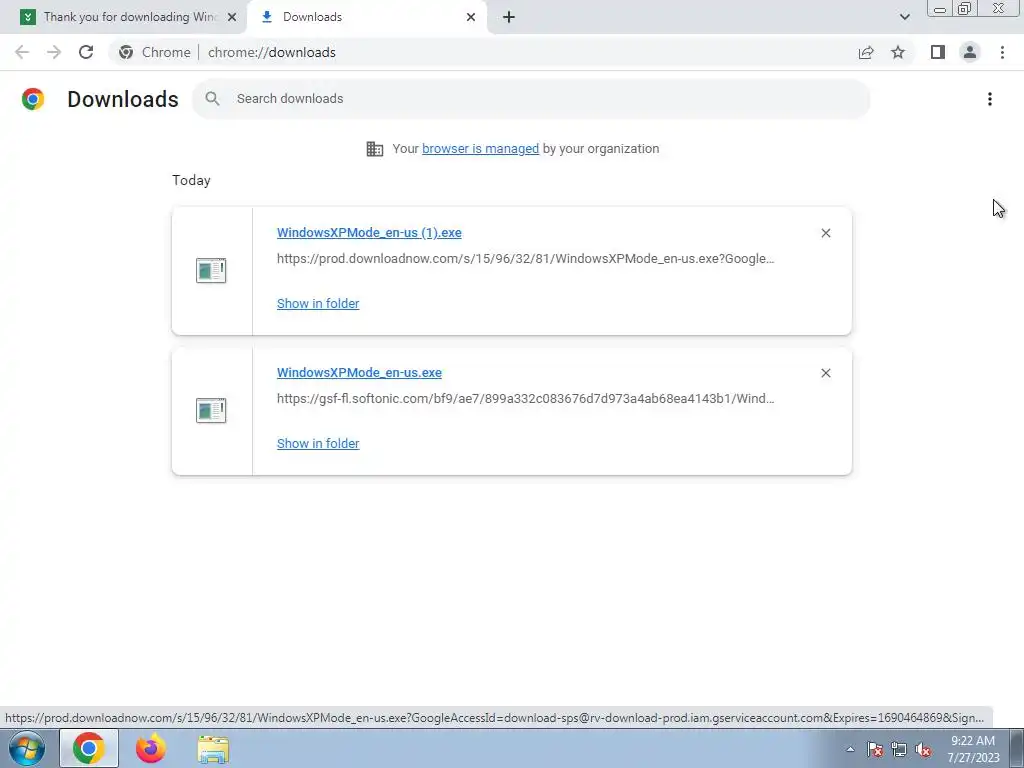Go back to previous page
The width and height of the screenshot is (1024, 768).
pyautogui.click(x=22, y=52)
